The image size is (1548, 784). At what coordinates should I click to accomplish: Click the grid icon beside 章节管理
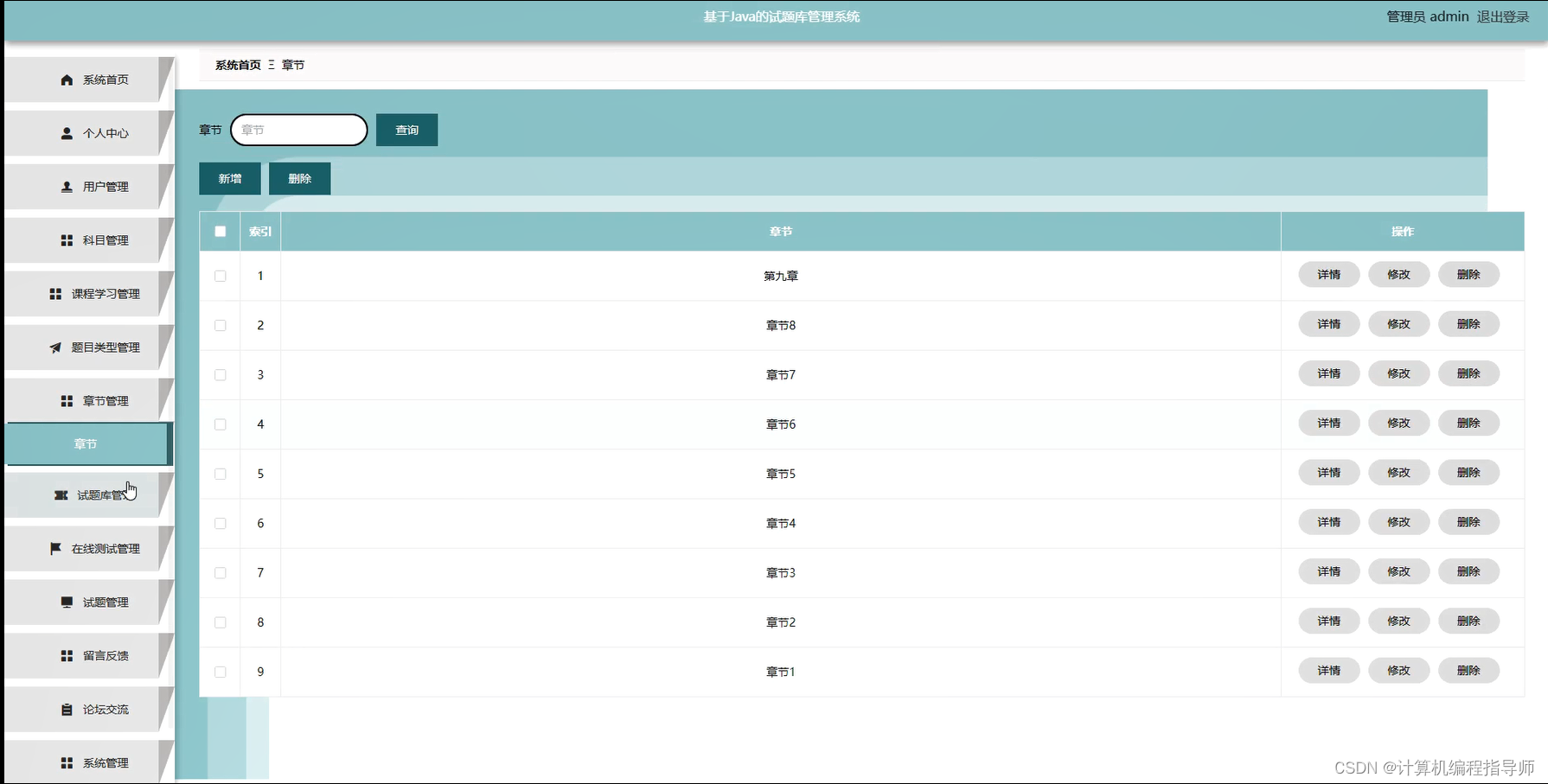(67, 401)
